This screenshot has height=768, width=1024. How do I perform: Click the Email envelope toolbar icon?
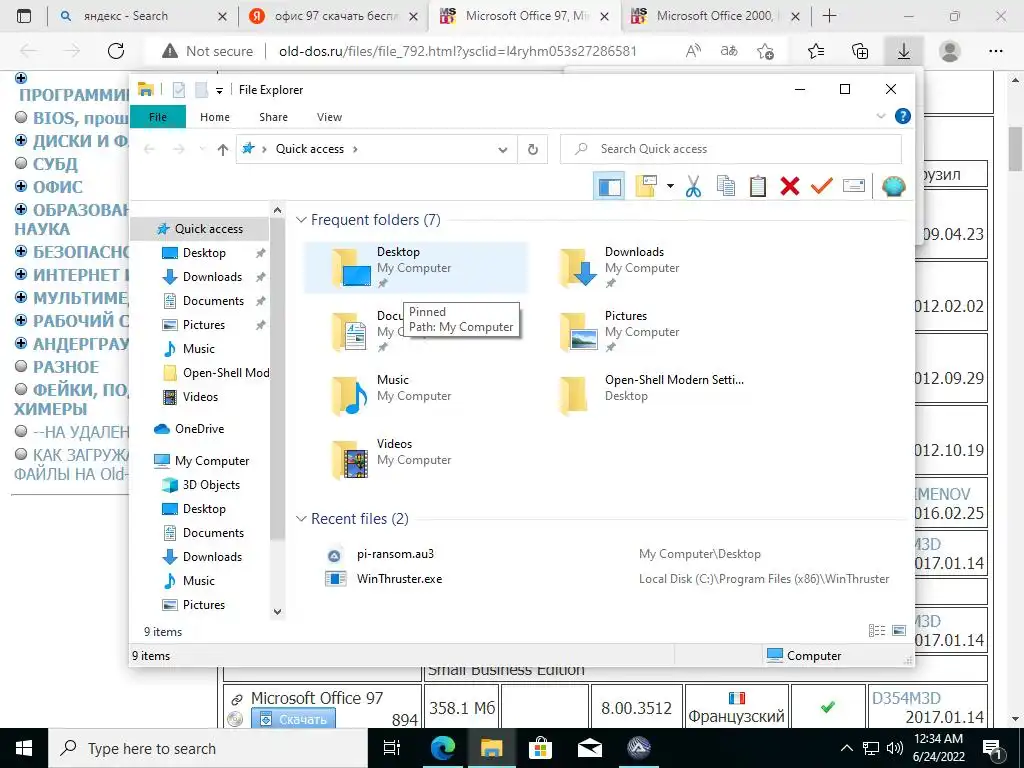click(854, 186)
